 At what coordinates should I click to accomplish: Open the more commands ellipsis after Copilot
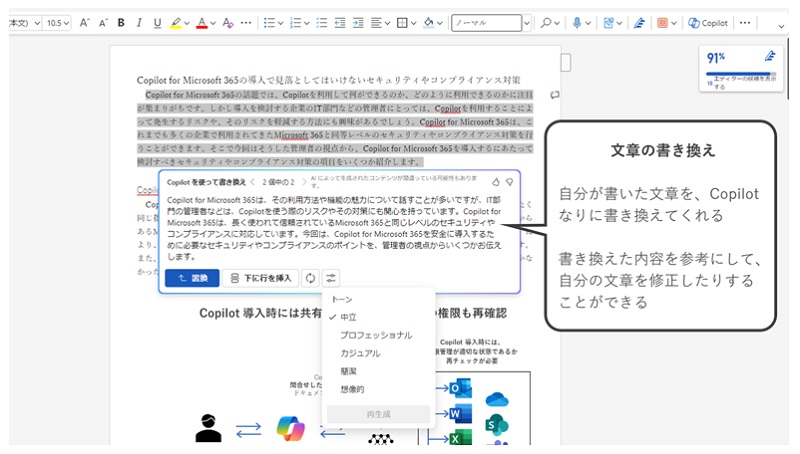[745, 23]
